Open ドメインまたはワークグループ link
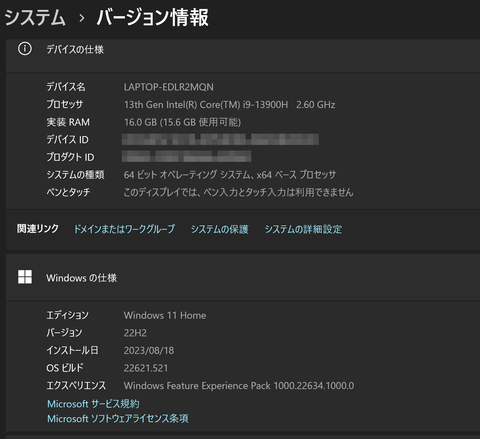Viewport: 480px width, 439px height. (x=124, y=229)
